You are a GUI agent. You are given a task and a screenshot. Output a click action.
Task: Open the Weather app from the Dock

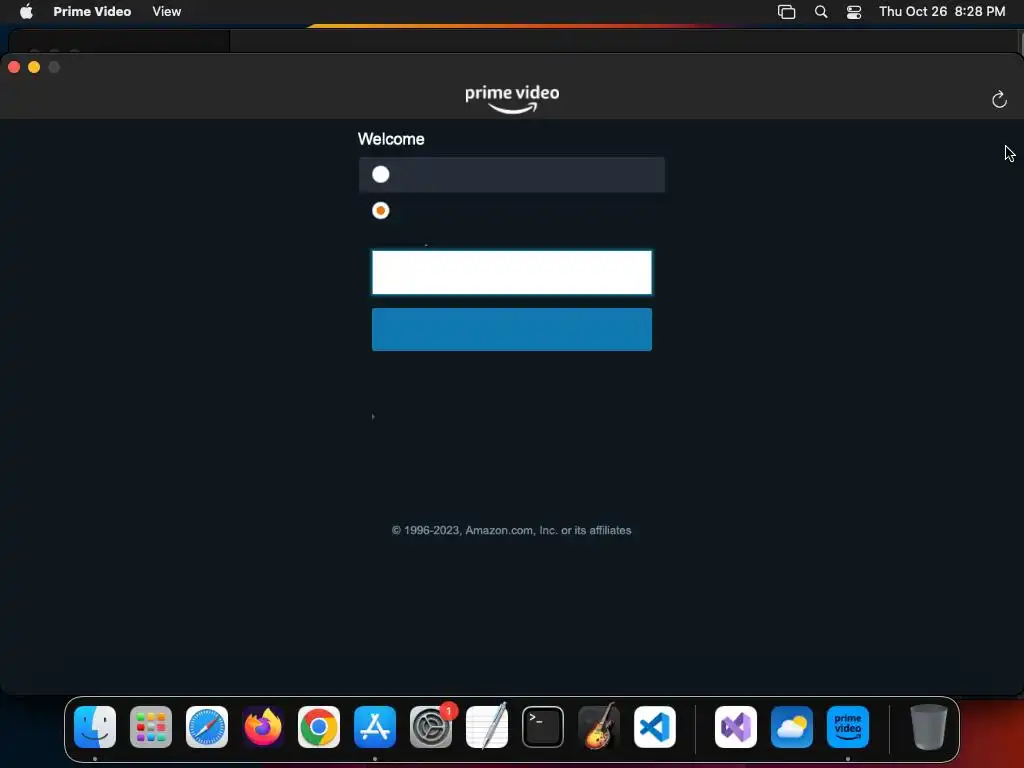tap(792, 727)
